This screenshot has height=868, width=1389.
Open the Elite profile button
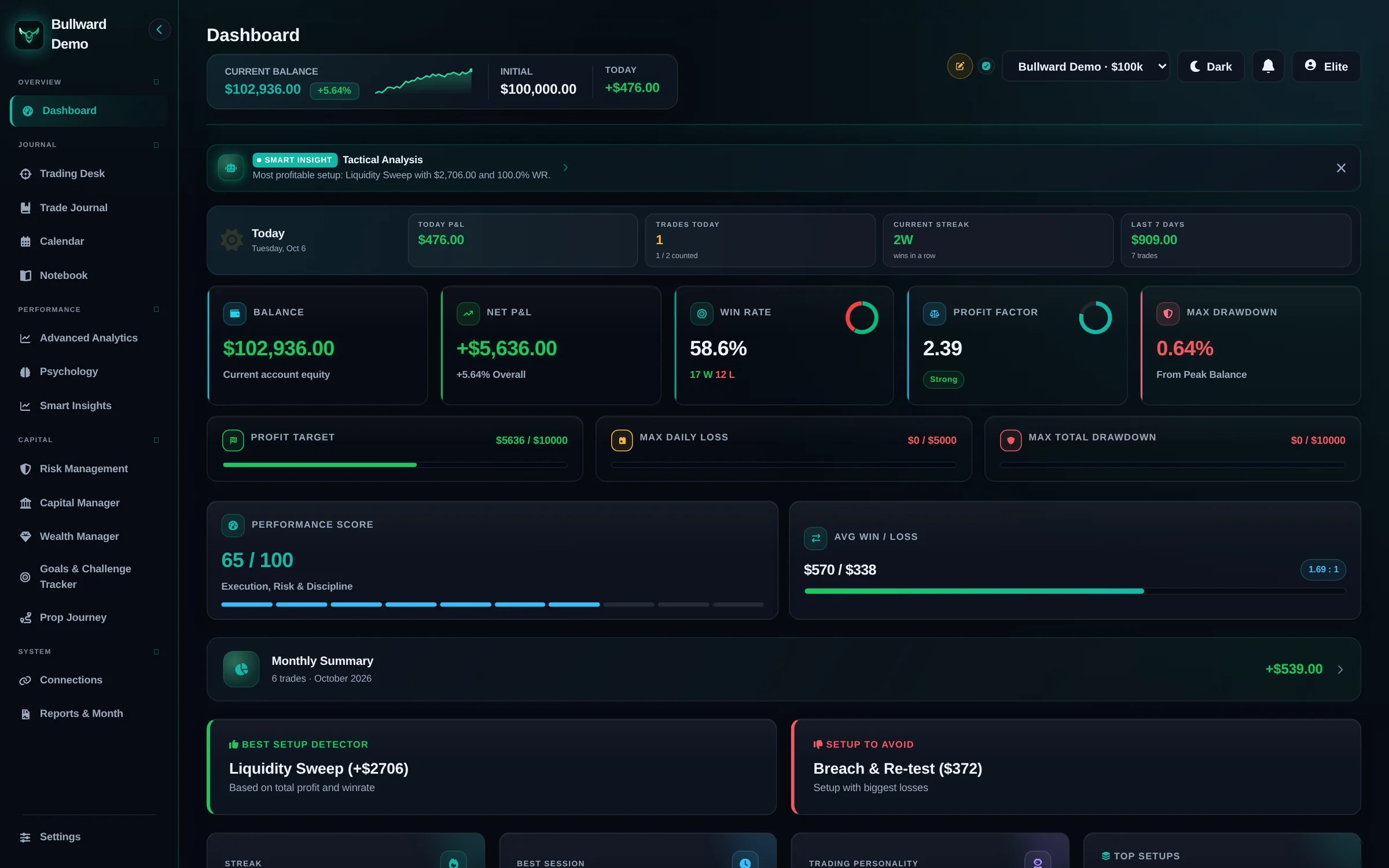tap(1326, 67)
